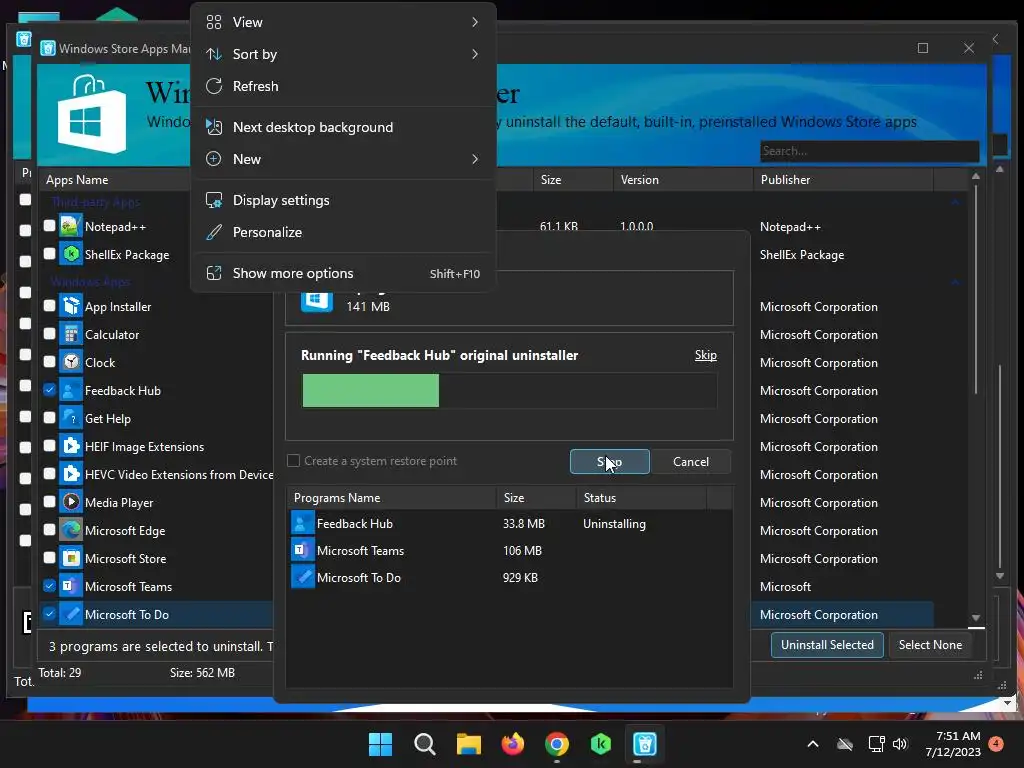The image size is (1024, 768).
Task: Tick the Notepad++ checkbox
Action: [x=49, y=225]
